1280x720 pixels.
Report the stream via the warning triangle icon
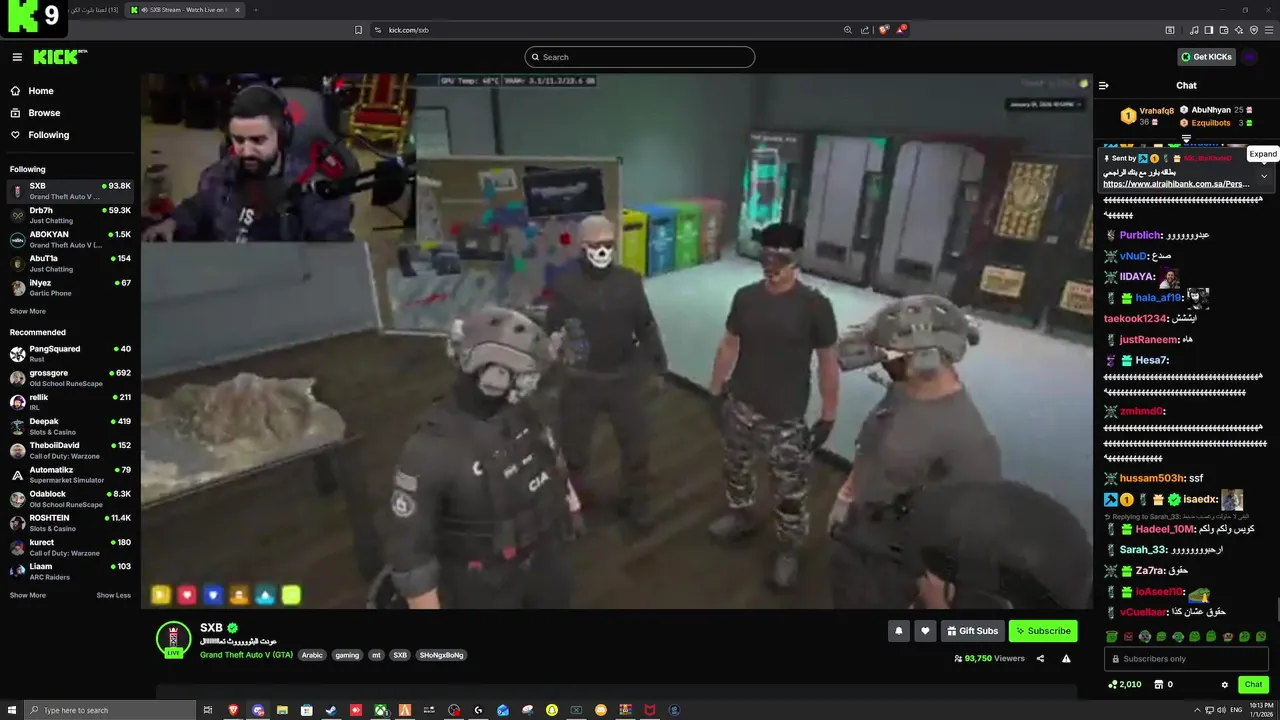[x=1066, y=658]
